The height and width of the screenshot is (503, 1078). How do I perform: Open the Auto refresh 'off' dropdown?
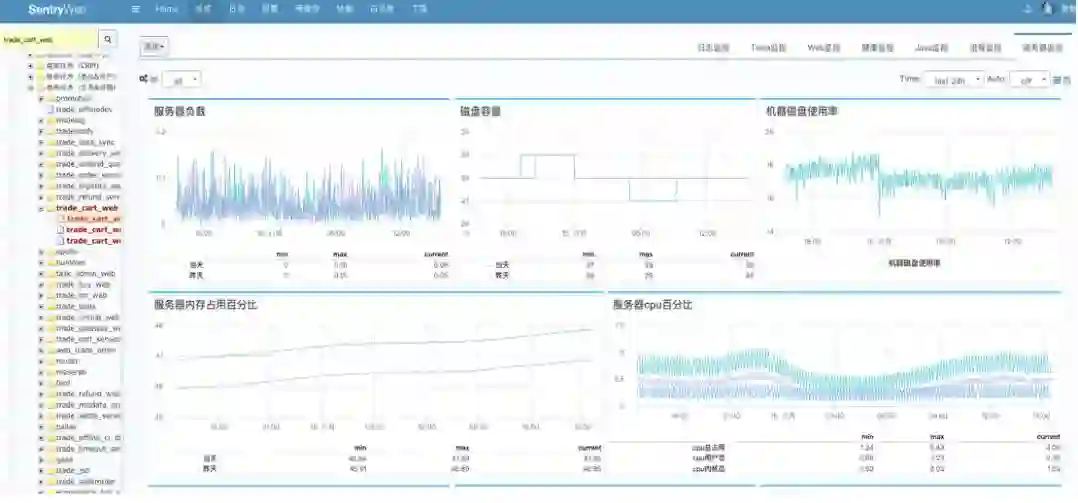coord(1029,80)
